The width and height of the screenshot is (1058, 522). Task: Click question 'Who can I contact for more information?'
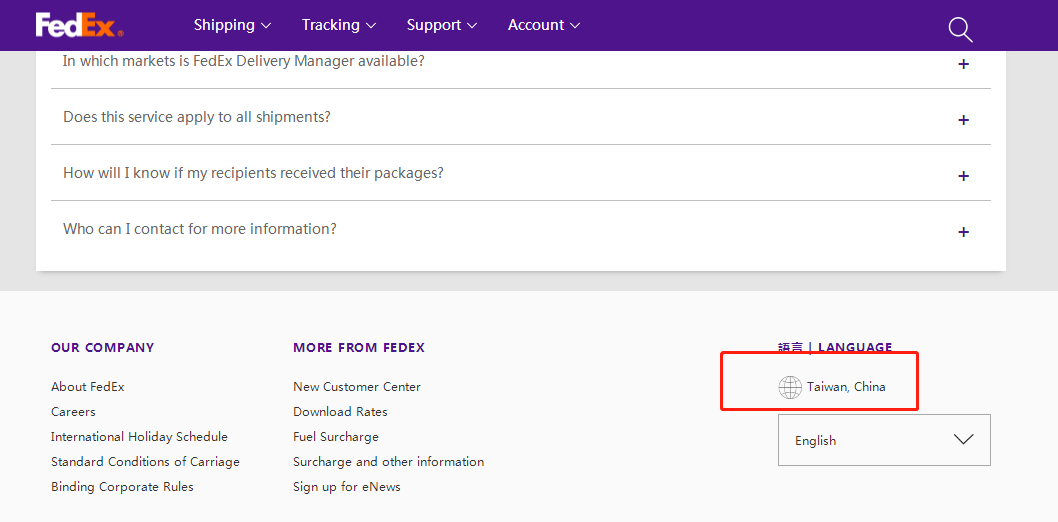[200, 229]
